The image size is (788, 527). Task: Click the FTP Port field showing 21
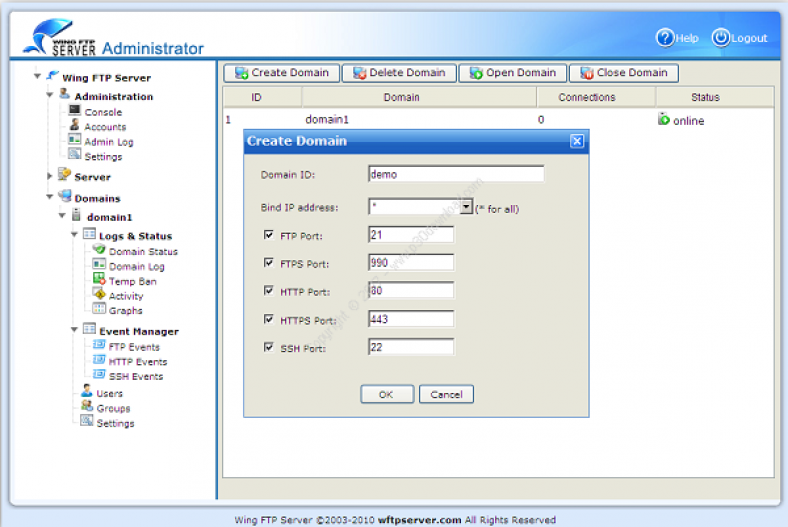(x=411, y=235)
